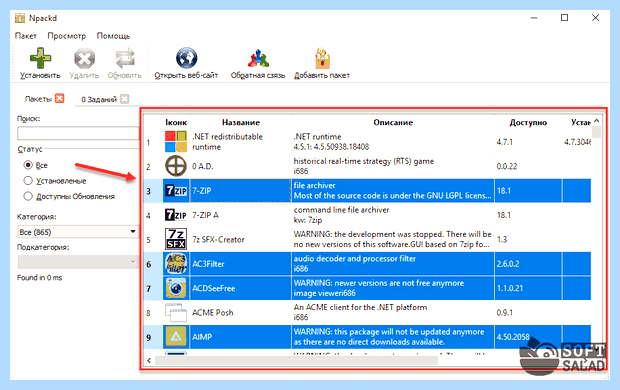This screenshot has height=390, width=620.
Task: Close the 0 Заданий tab
Action: pos(125,99)
